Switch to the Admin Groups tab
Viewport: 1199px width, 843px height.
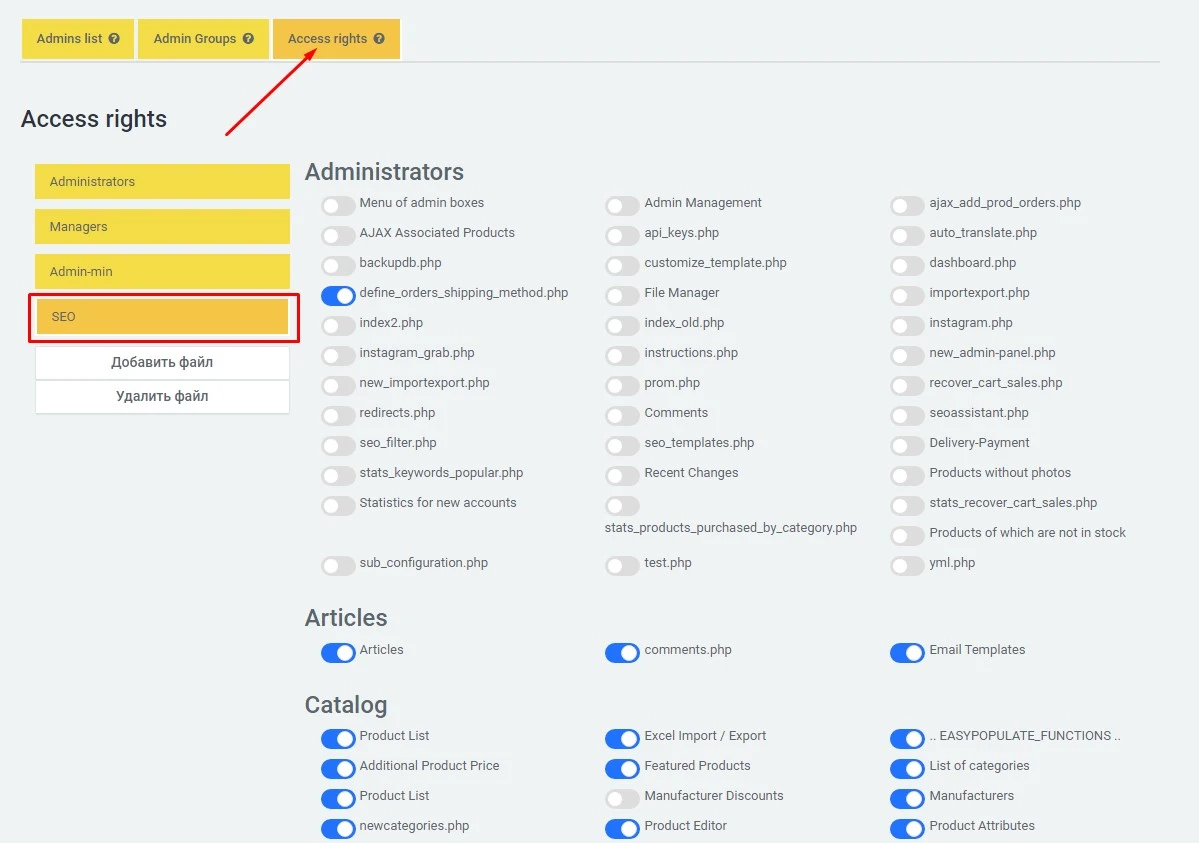pos(196,38)
